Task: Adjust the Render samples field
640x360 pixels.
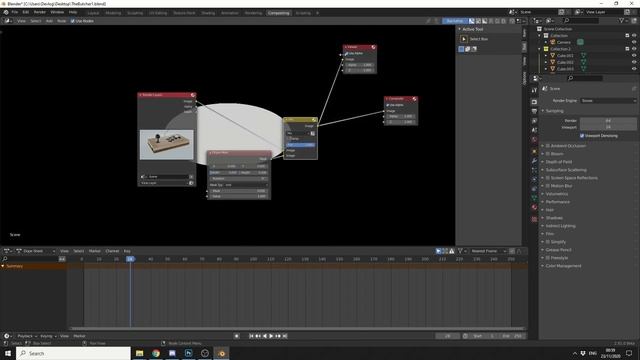Action: click(x=608, y=121)
